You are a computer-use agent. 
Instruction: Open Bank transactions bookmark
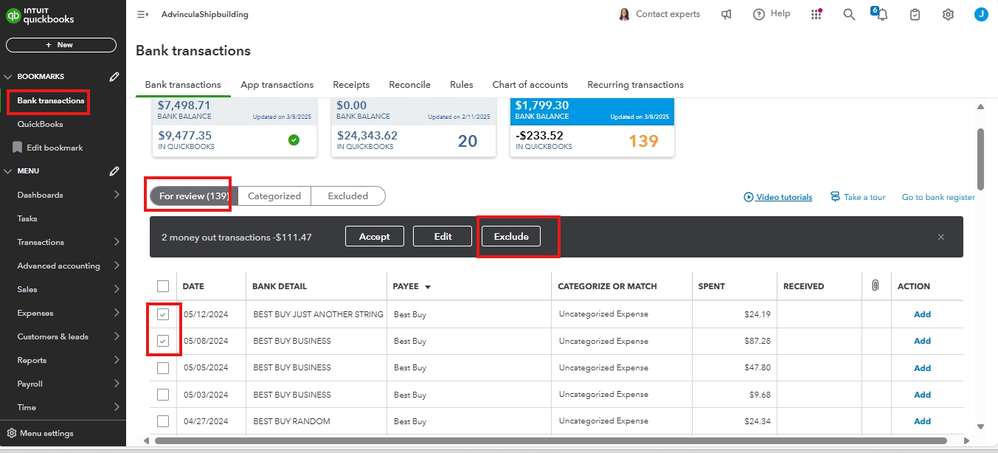pos(50,101)
